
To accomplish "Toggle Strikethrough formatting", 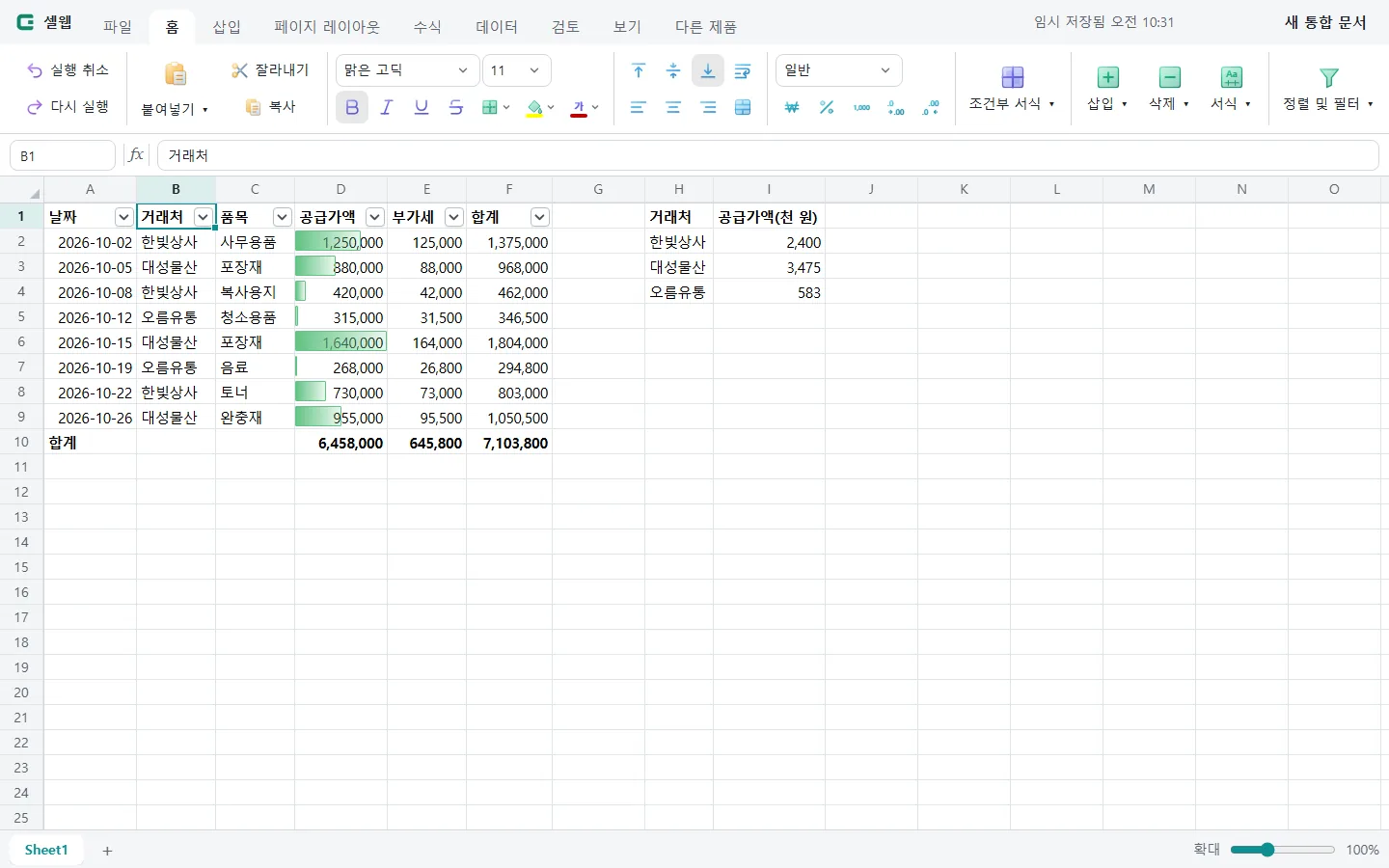I will pyautogui.click(x=456, y=107).
